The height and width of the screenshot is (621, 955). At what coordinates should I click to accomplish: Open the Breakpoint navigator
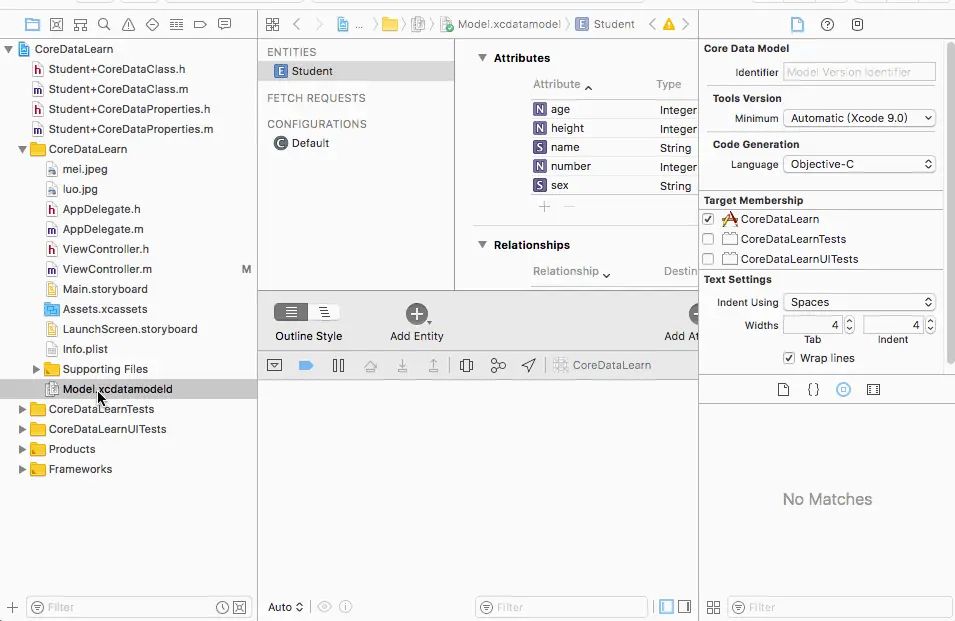[200, 24]
